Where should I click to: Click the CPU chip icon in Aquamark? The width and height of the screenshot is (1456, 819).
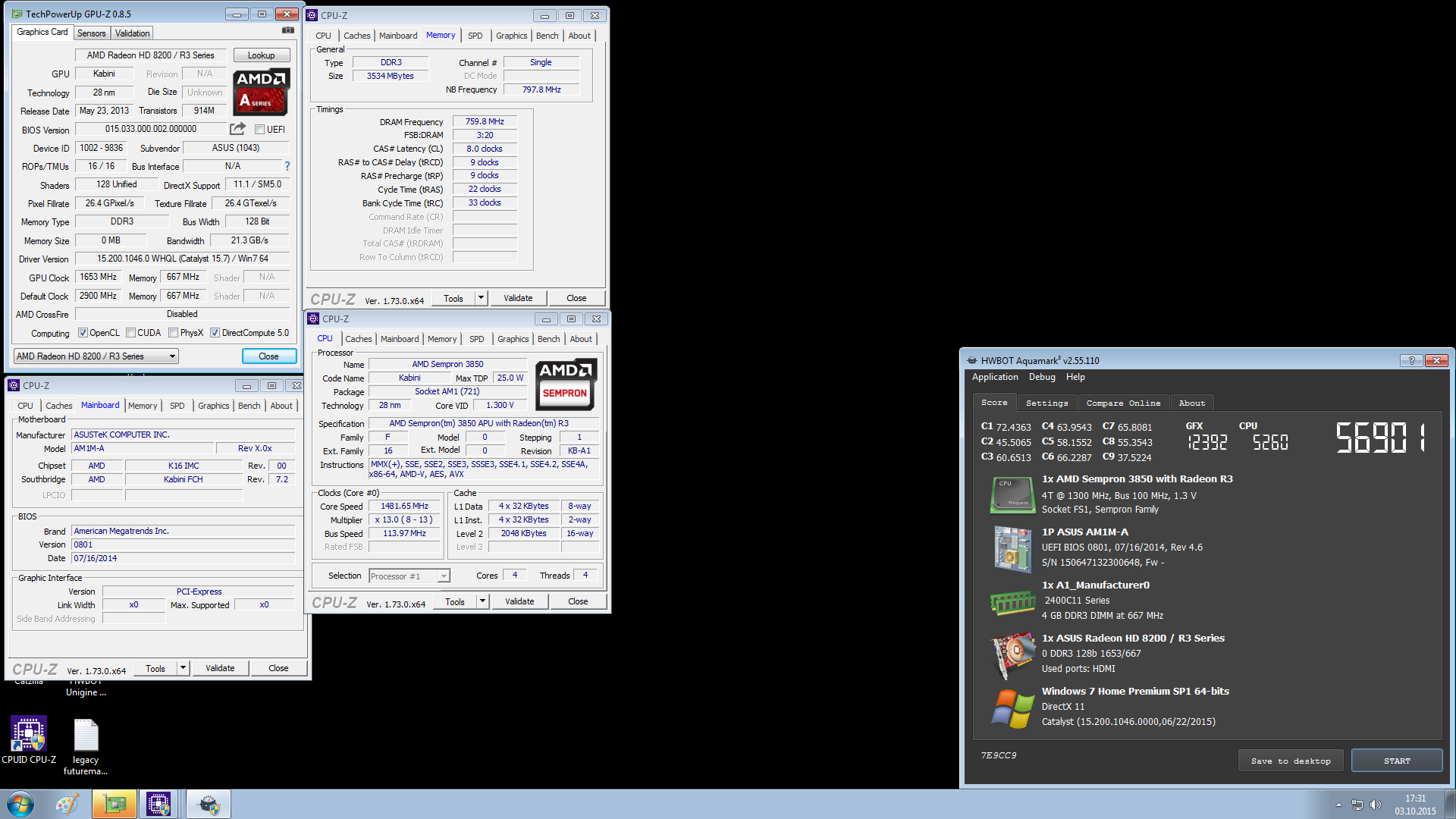click(1012, 495)
